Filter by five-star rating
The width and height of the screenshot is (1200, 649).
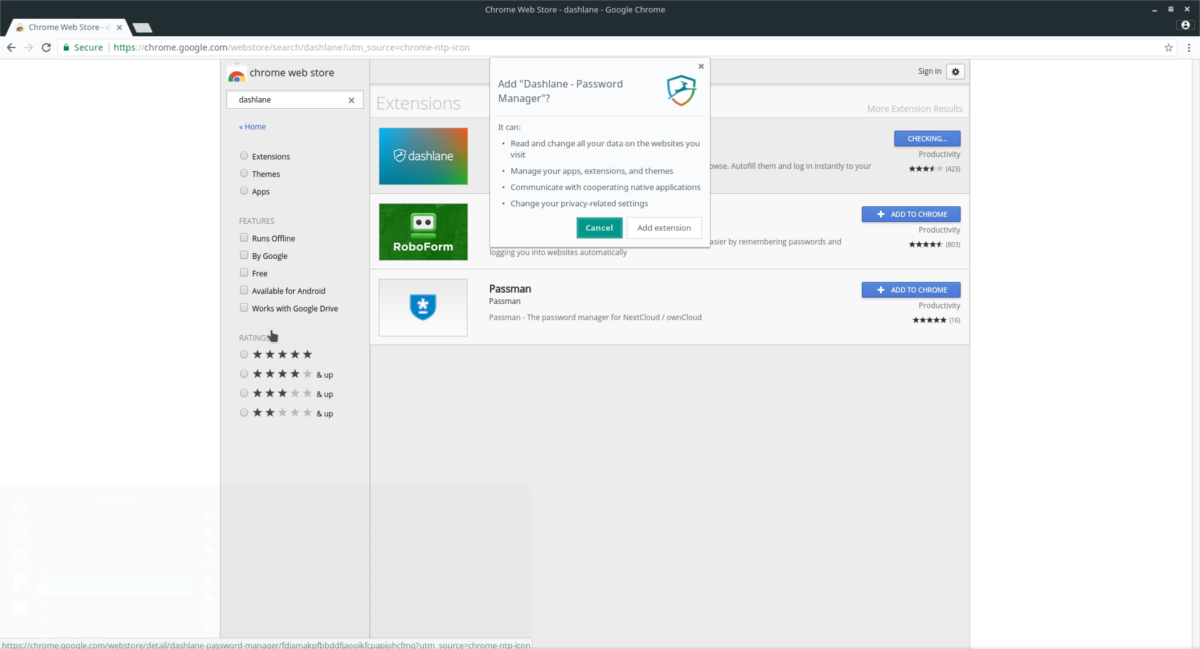pyautogui.click(x=244, y=354)
